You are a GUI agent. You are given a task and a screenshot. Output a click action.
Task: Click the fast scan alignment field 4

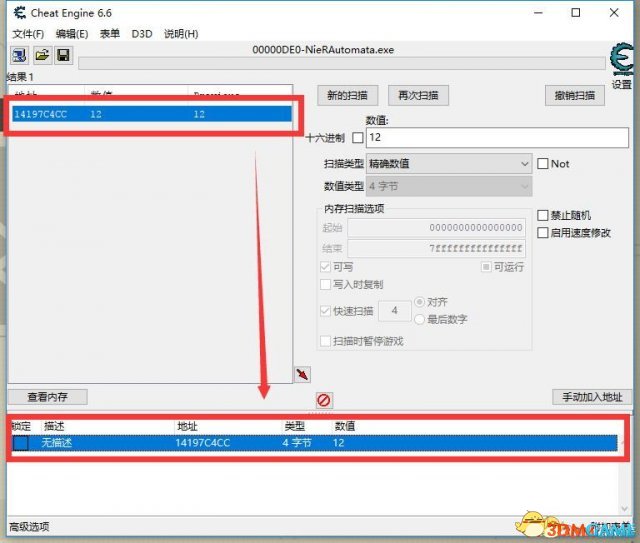click(395, 311)
